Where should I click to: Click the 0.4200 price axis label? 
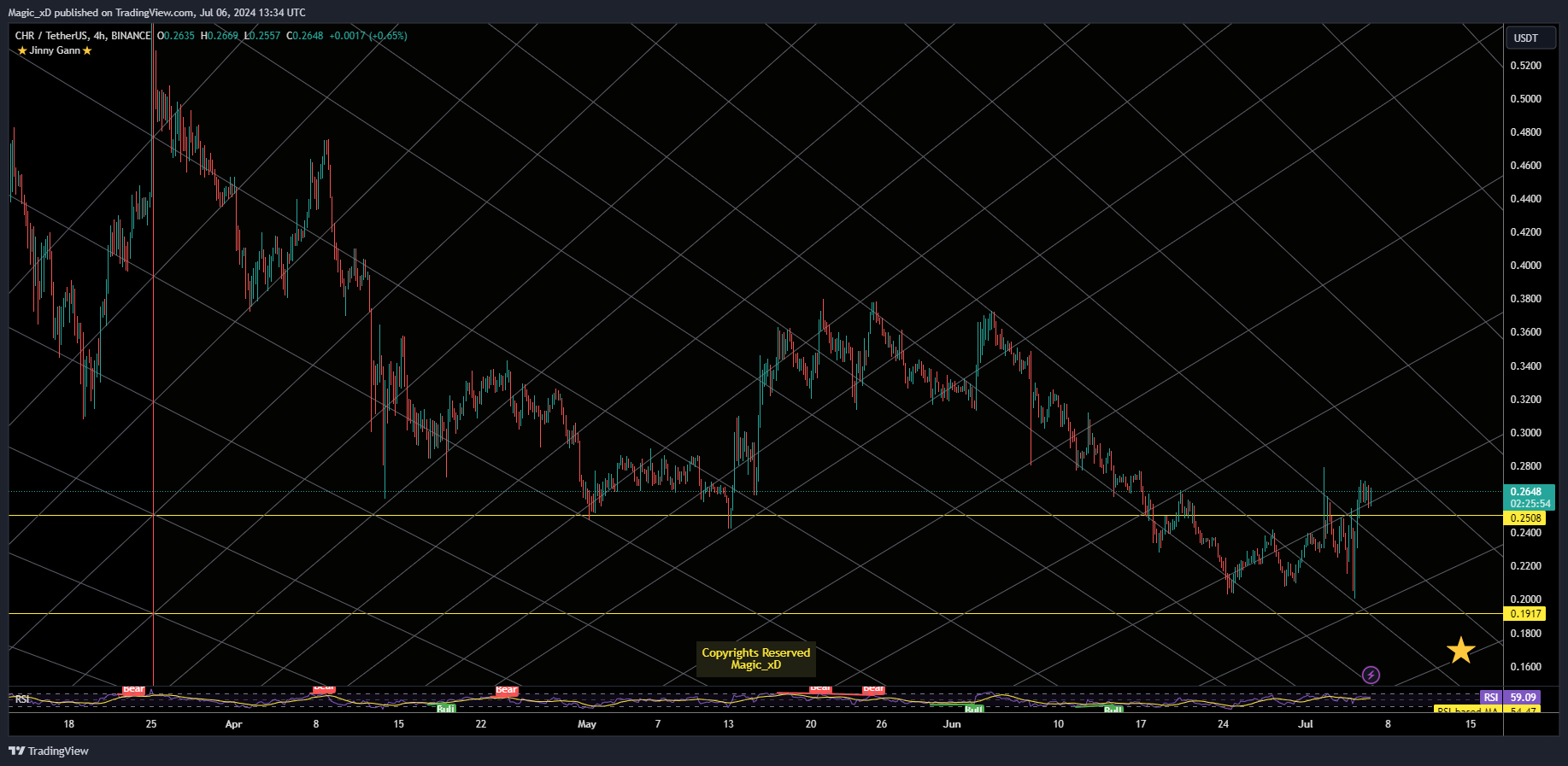1525,232
